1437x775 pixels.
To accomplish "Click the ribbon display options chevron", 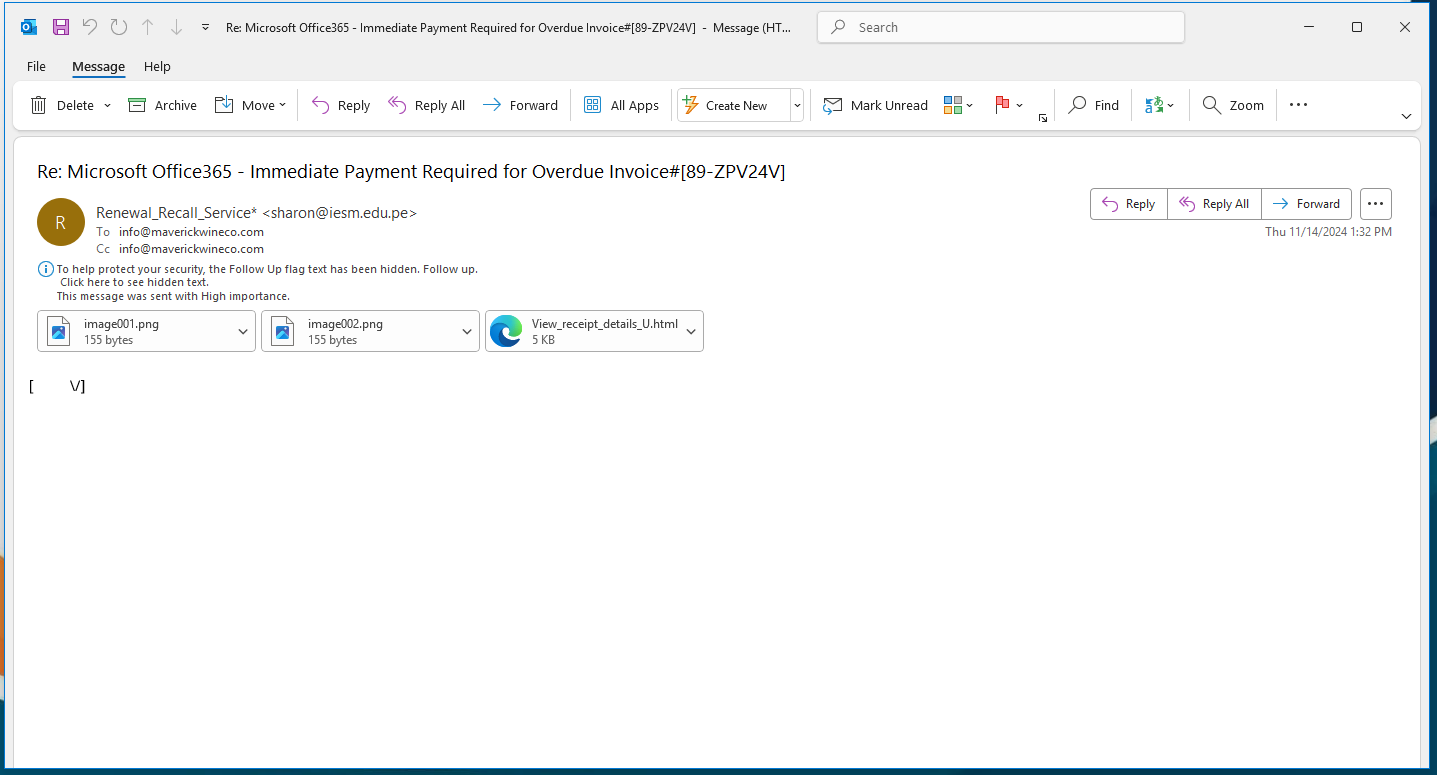I will coord(1406,117).
